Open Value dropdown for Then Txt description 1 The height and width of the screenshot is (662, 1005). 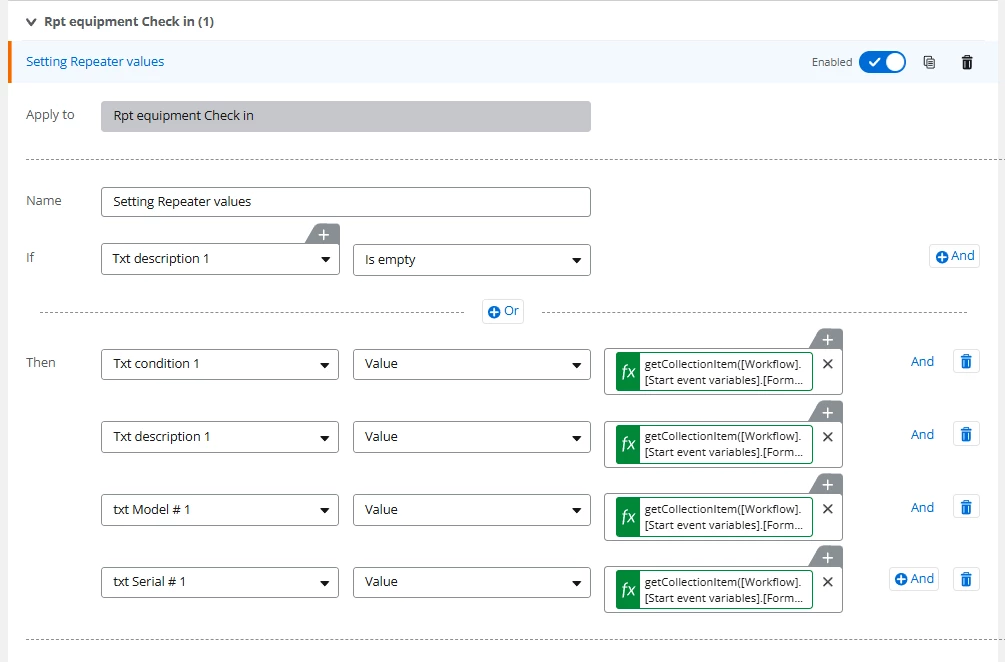[x=472, y=437]
